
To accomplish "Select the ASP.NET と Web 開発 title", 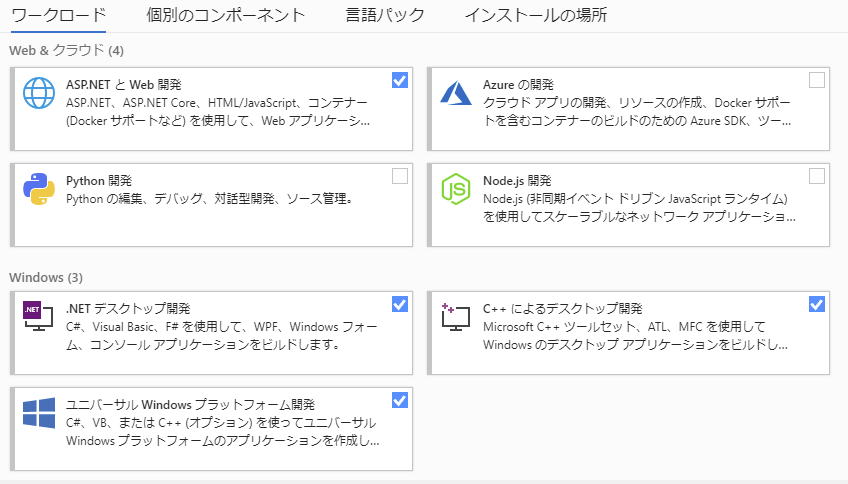I will tap(124, 85).
